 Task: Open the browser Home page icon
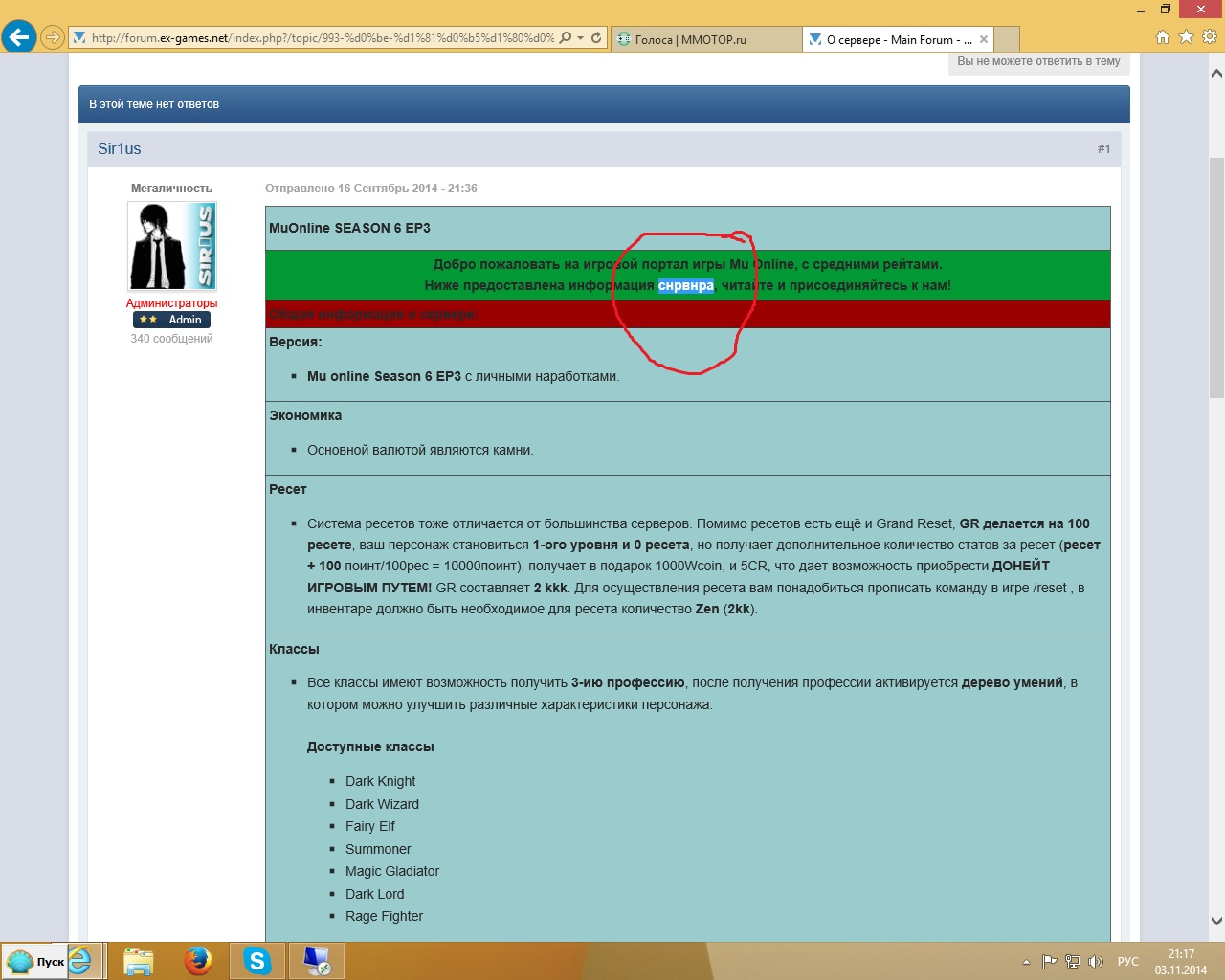[1163, 36]
